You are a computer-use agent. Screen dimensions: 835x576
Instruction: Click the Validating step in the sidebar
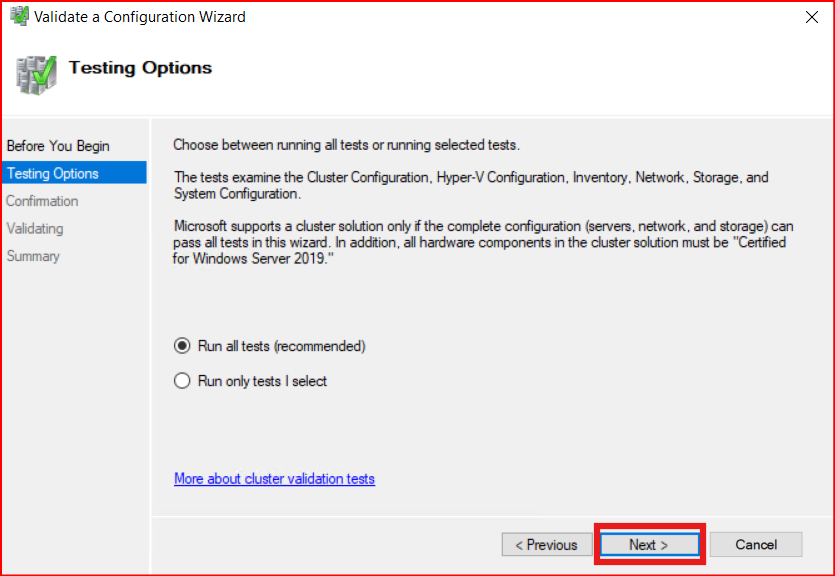coord(35,228)
